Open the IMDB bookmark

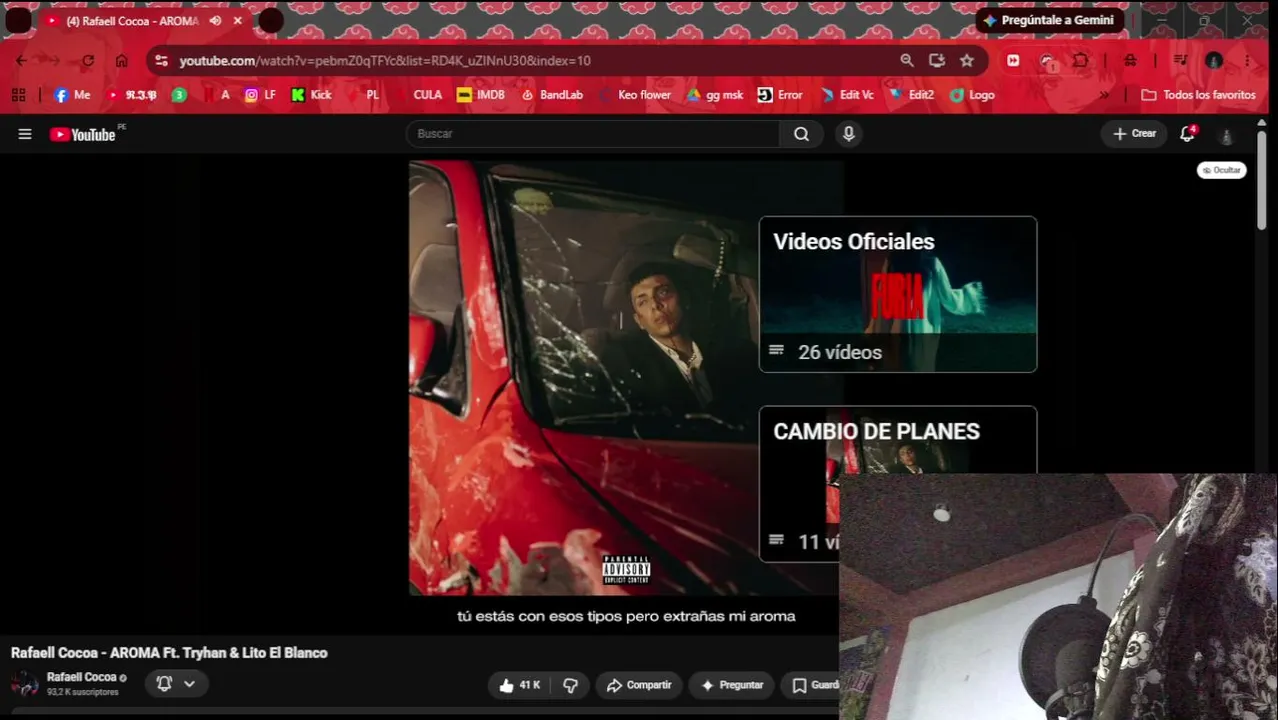pos(481,95)
